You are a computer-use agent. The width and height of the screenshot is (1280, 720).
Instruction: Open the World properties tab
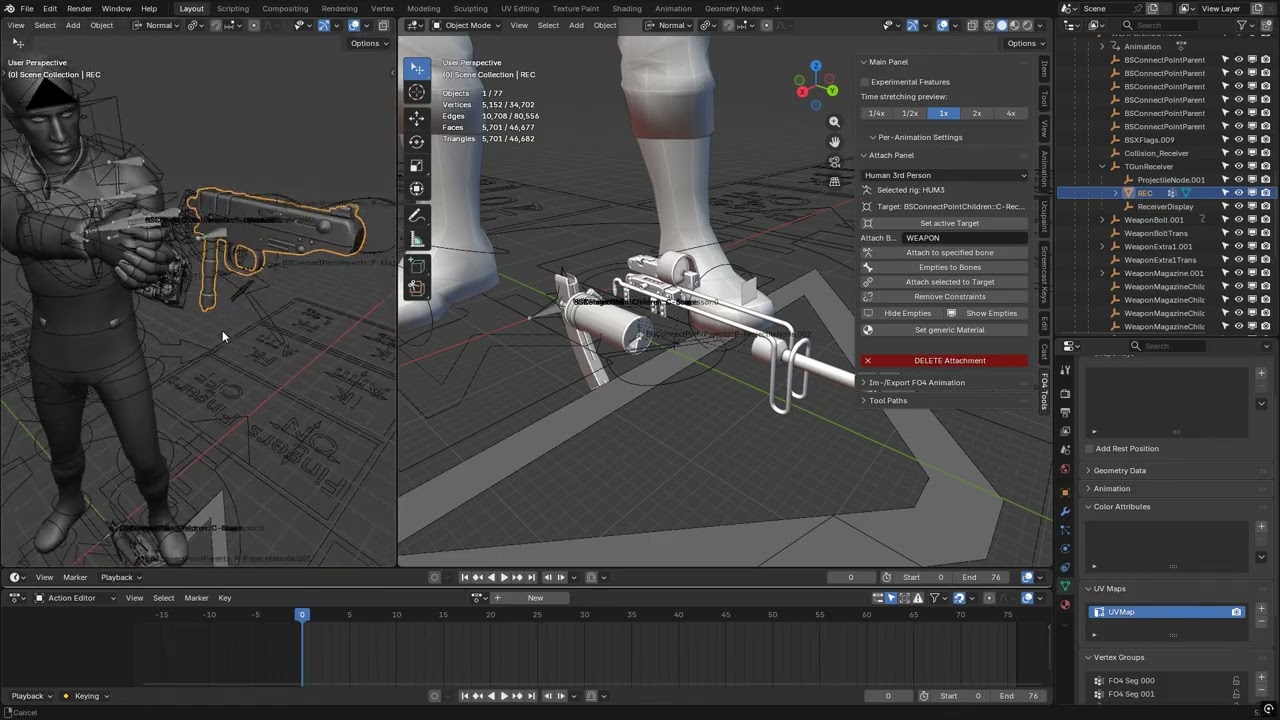(1065, 469)
